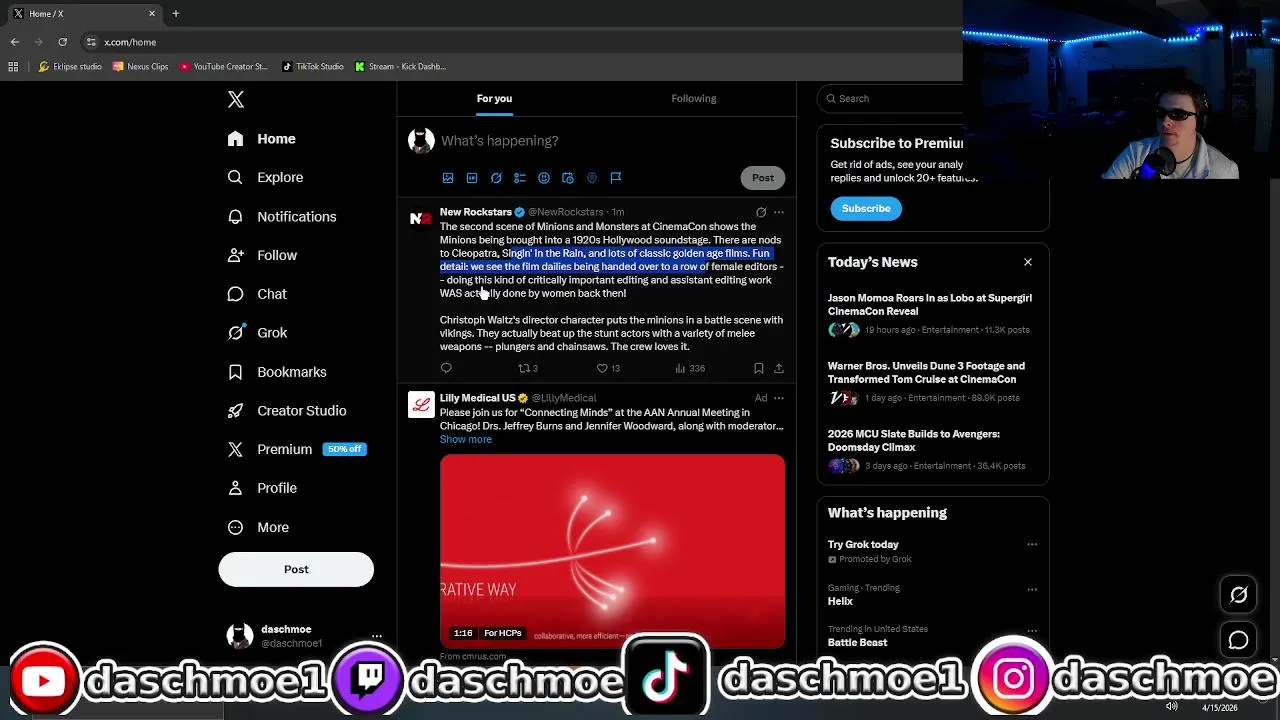Share the New Rockstars post
The image size is (1280, 720).
pos(779,368)
